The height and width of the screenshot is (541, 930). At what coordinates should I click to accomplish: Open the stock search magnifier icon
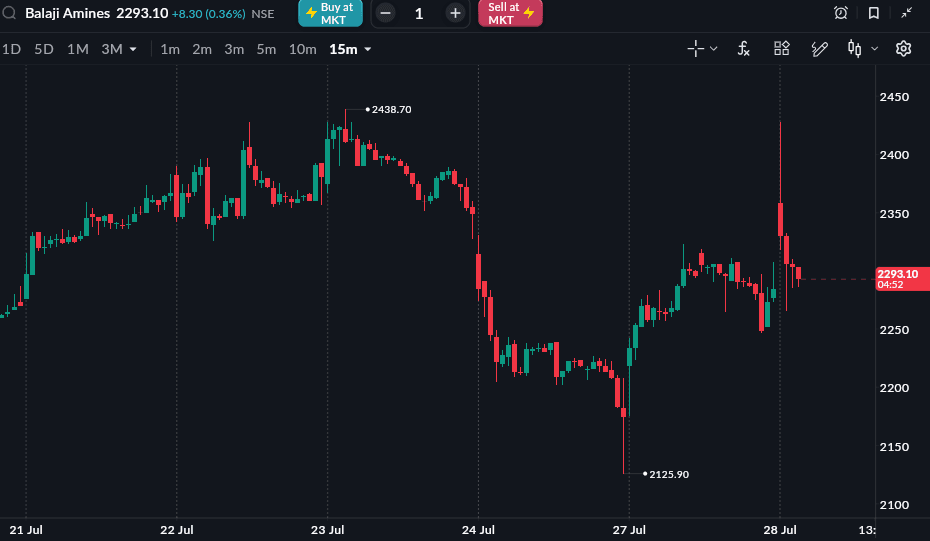click(9, 12)
